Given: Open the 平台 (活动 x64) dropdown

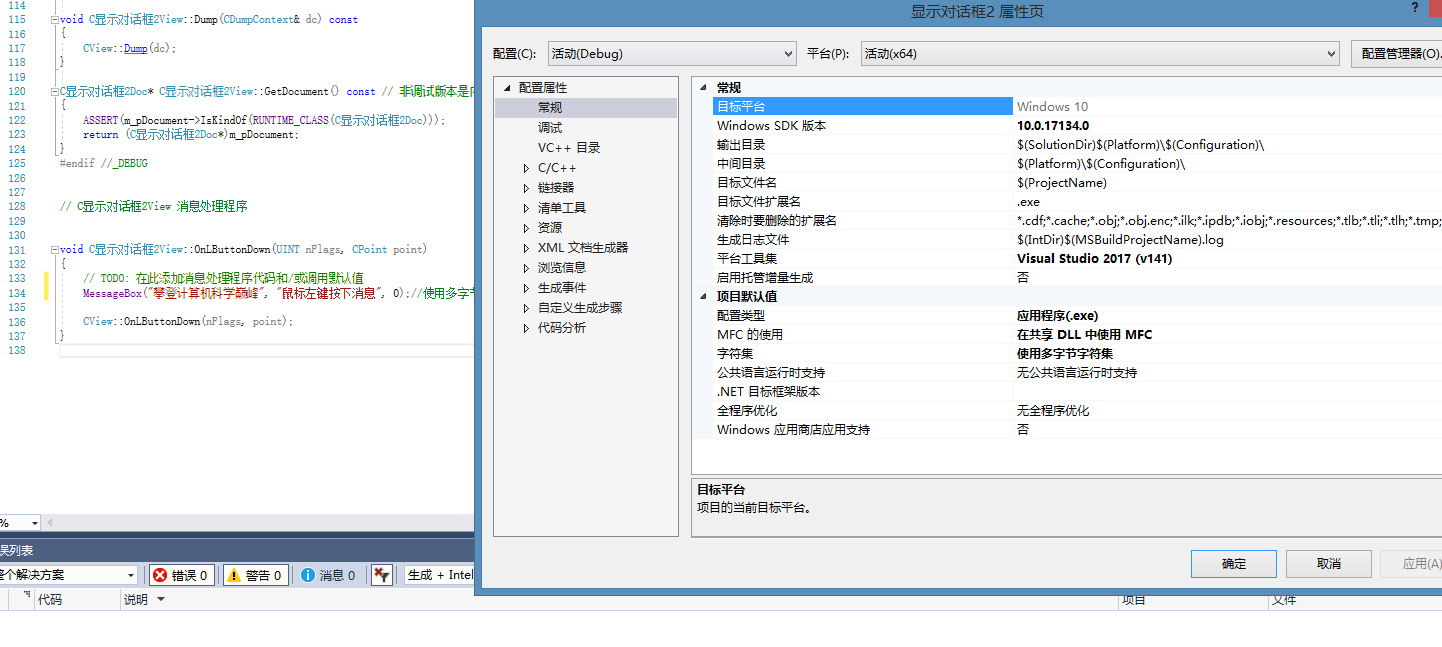Looking at the screenshot, I should click(x=1330, y=53).
